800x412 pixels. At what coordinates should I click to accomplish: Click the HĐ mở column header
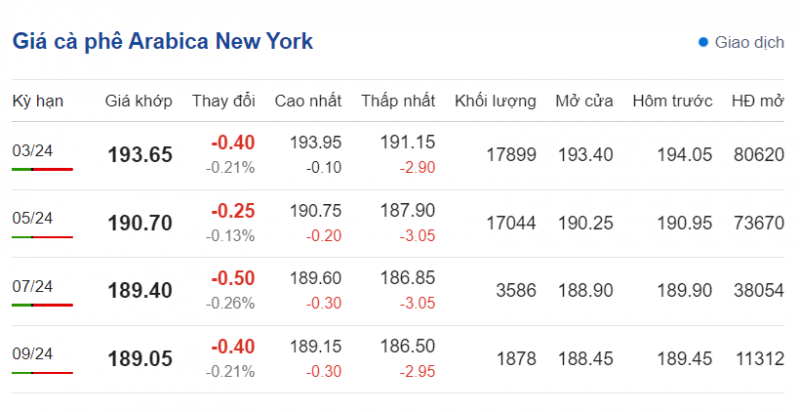tap(757, 101)
